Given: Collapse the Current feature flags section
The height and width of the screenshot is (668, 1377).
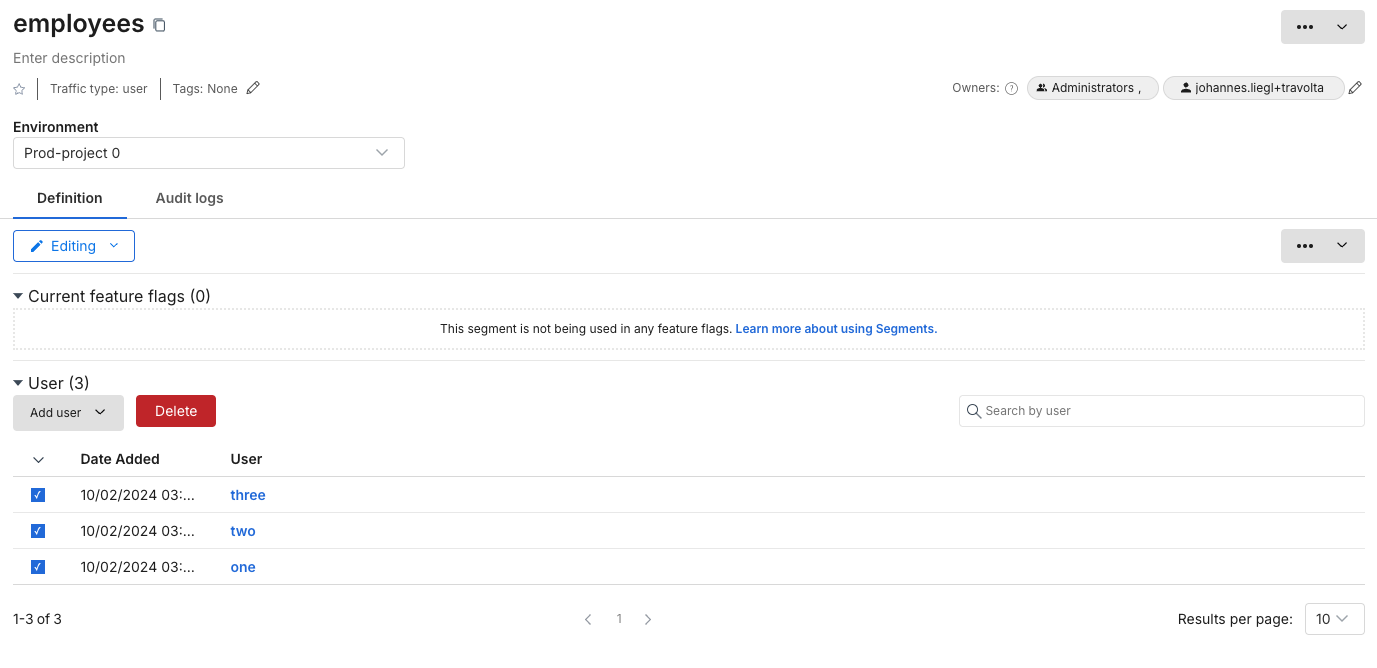Looking at the screenshot, I should click(x=18, y=297).
